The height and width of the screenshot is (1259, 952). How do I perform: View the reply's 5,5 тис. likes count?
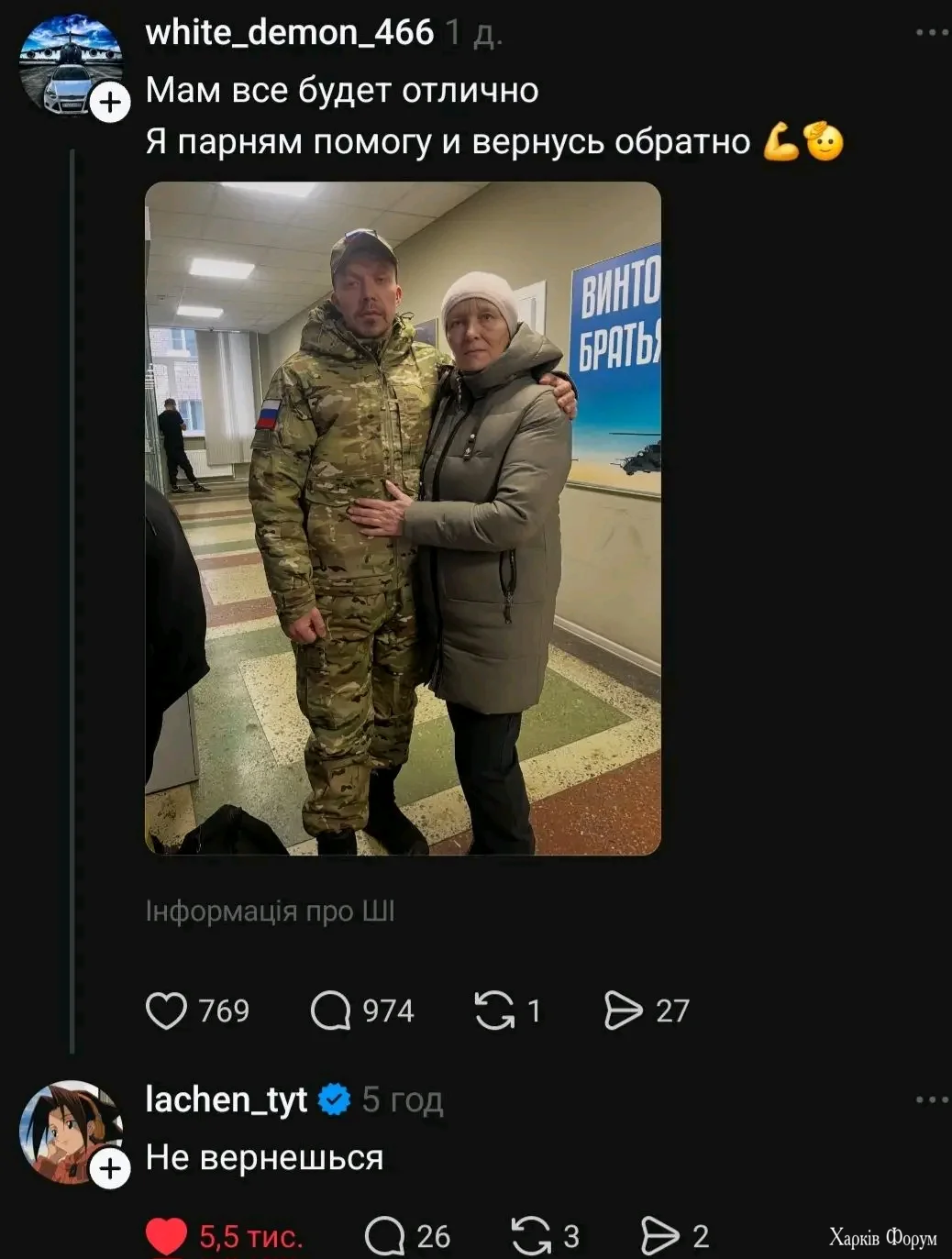[x=250, y=1236]
